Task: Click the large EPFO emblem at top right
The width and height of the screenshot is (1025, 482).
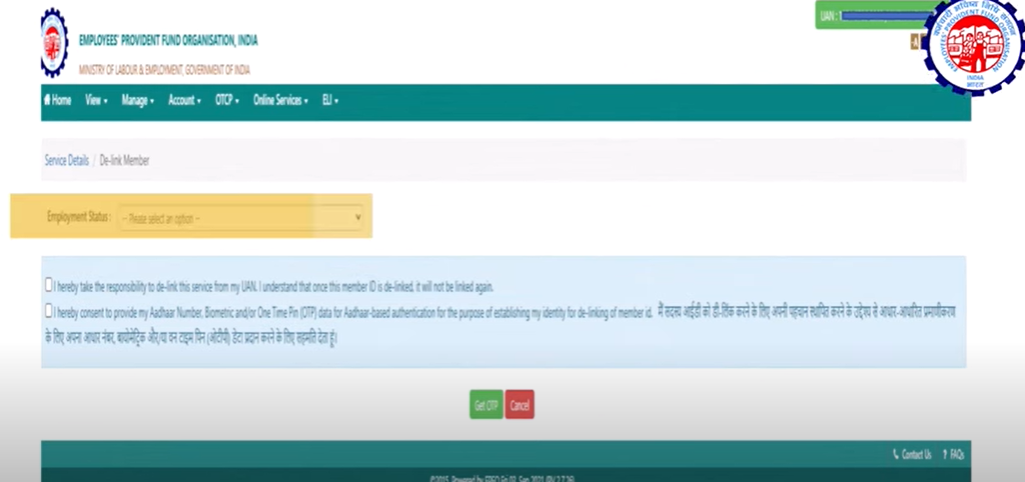Action: tap(974, 46)
